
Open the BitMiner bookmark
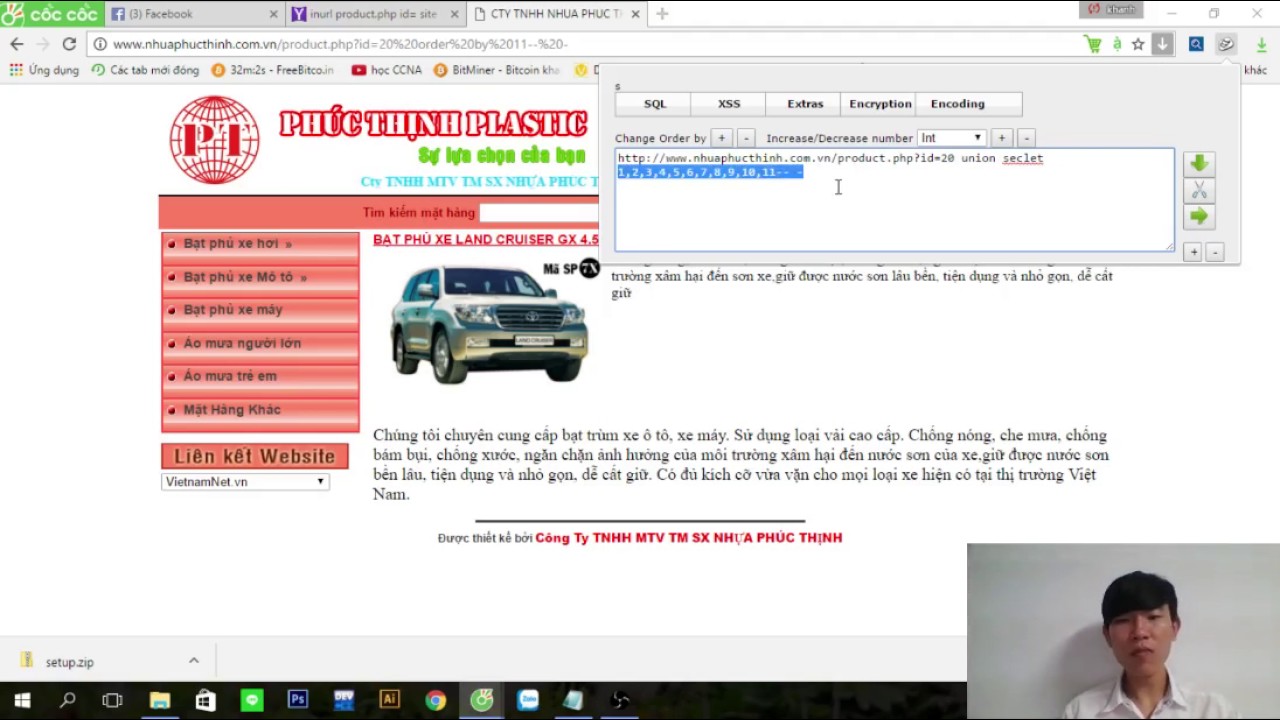(496, 70)
